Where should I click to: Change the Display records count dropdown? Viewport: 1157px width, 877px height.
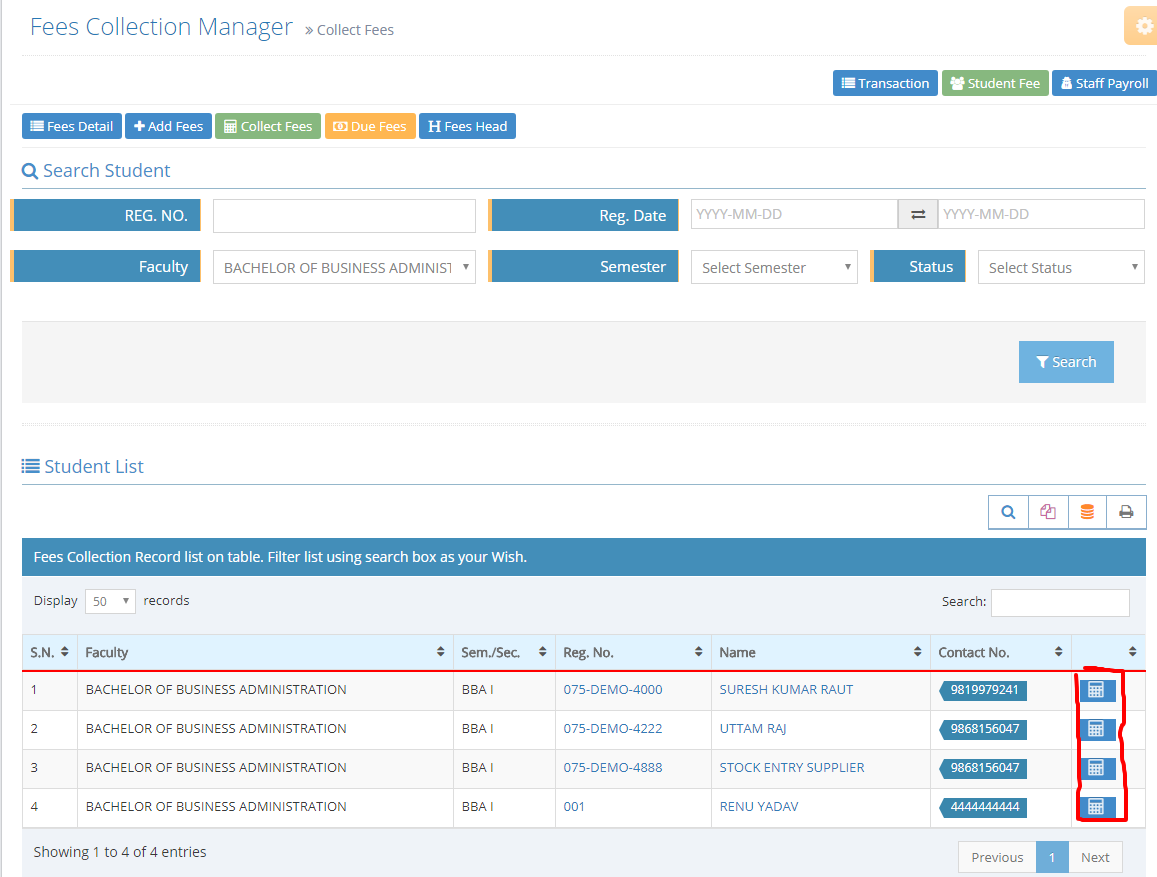pos(110,601)
